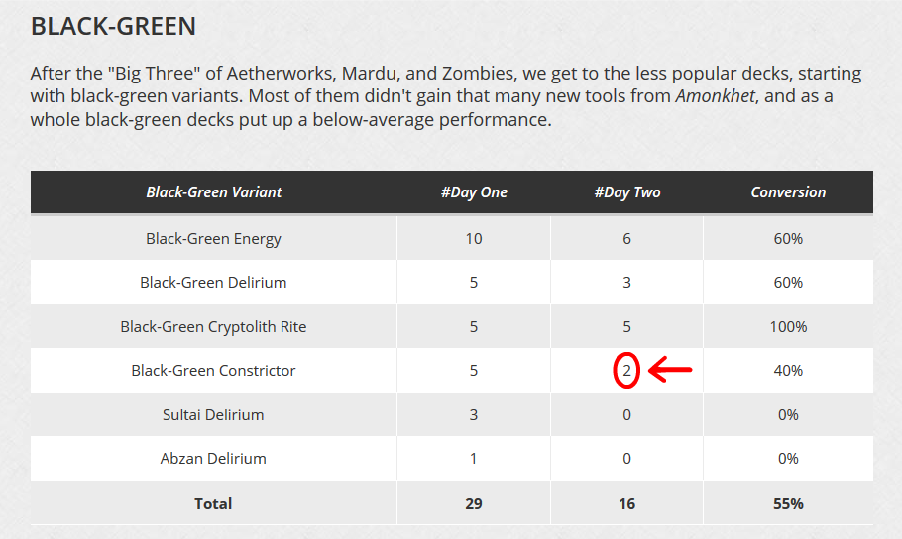Click the Total row label
Image resolution: width=902 pixels, height=539 pixels.
coord(213,503)
